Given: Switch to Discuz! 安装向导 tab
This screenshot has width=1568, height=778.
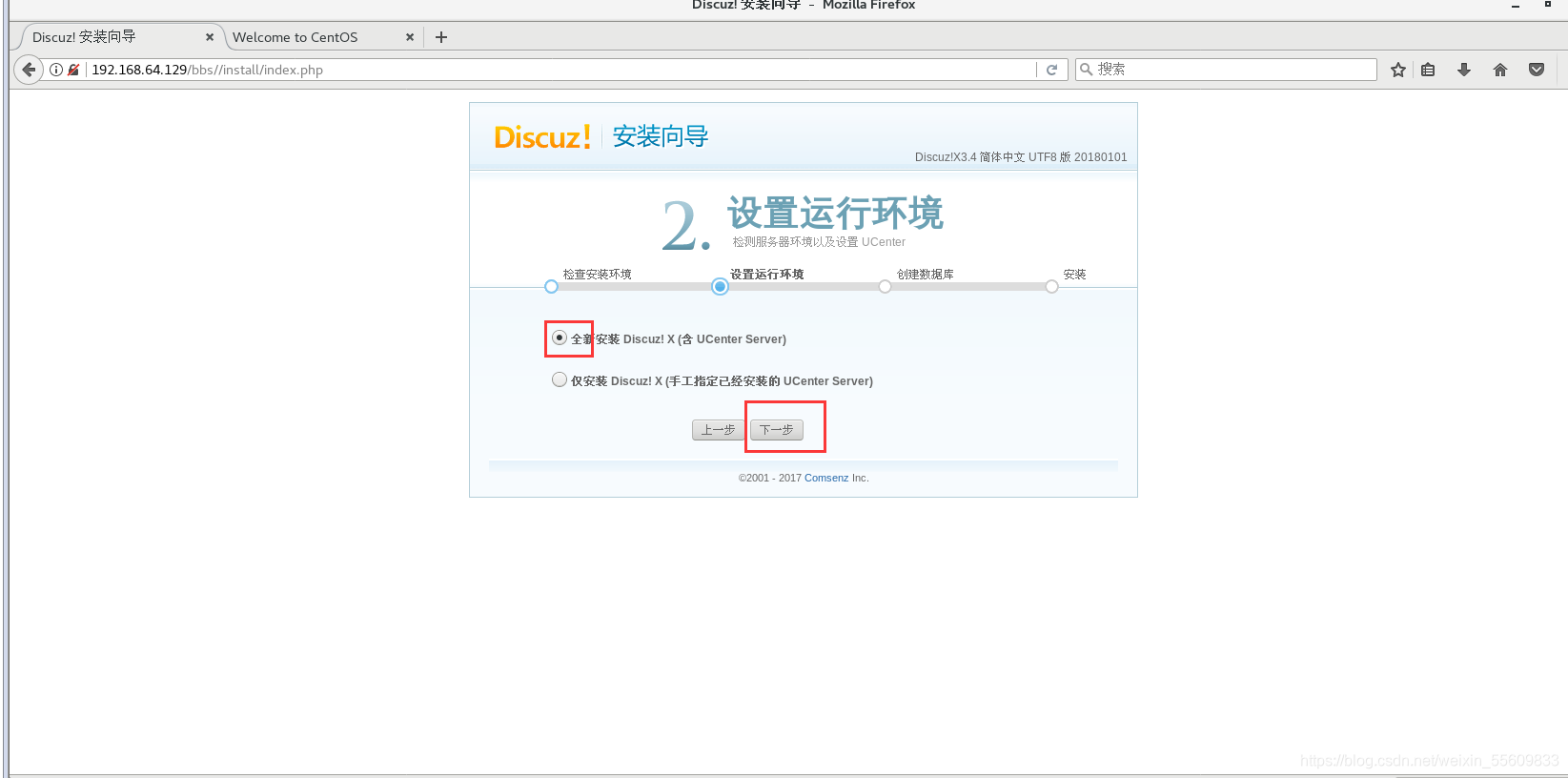Looking at the screenshot, I should (119, 37).
